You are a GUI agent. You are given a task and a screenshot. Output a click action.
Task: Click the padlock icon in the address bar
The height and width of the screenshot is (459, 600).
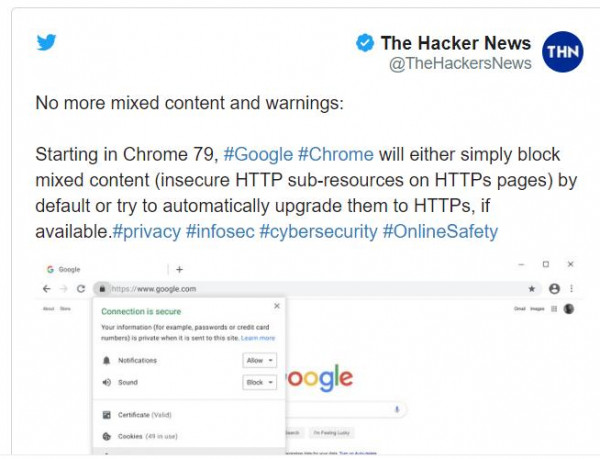[102, 289]
